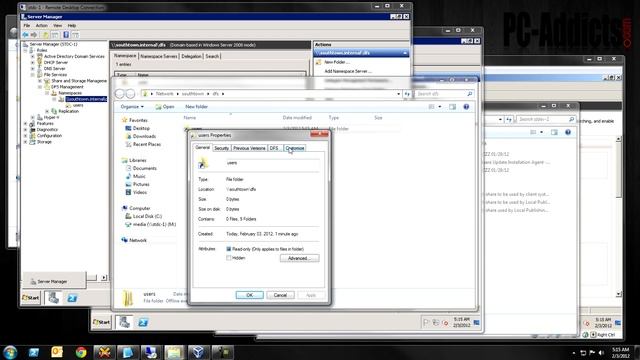Open Google Chrome from the taskbar
Screen dimensions: 640x360
pyautogui.click(x=81, y=352)
